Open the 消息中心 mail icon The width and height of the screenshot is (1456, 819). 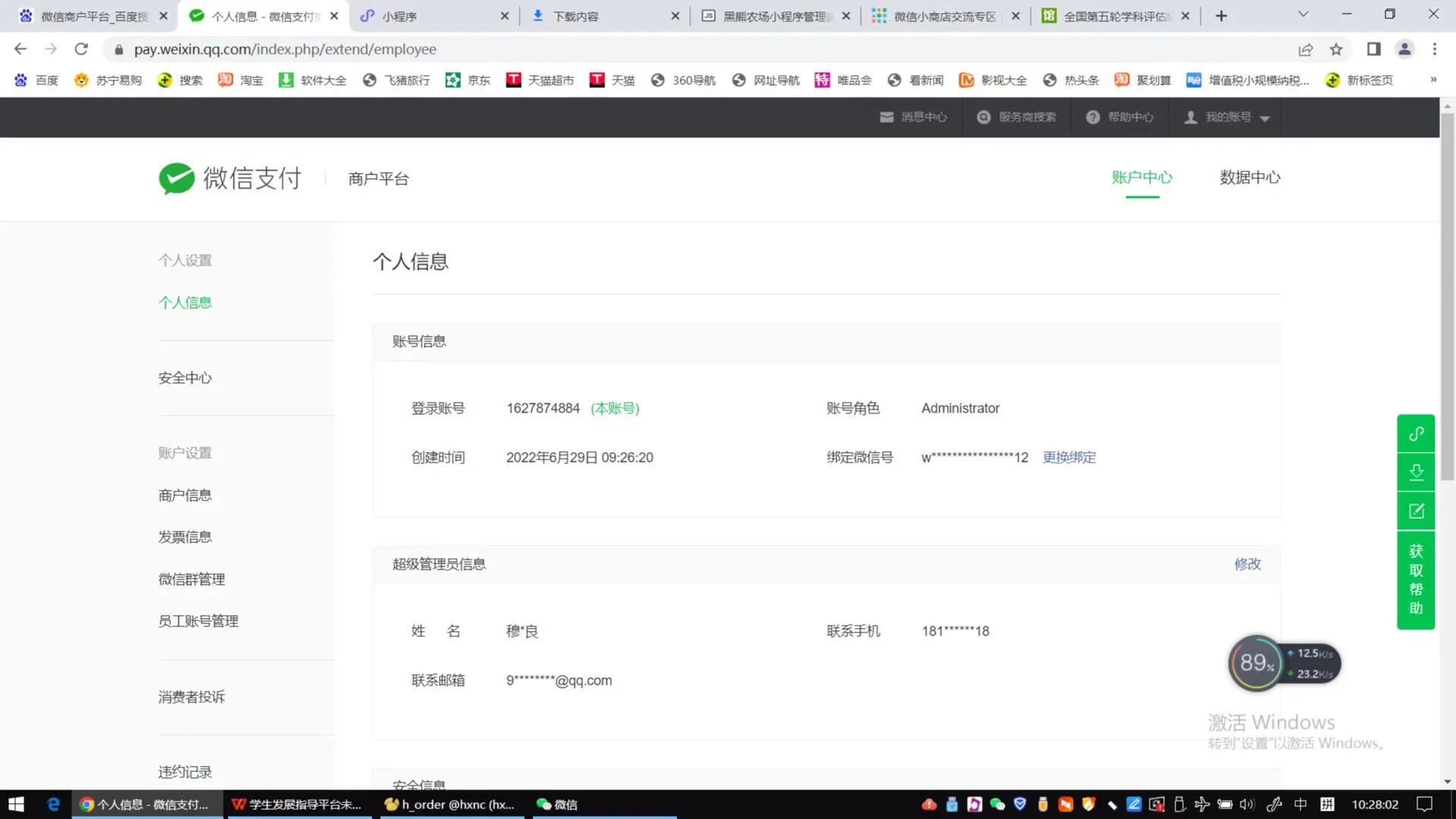tap(886, 117)
